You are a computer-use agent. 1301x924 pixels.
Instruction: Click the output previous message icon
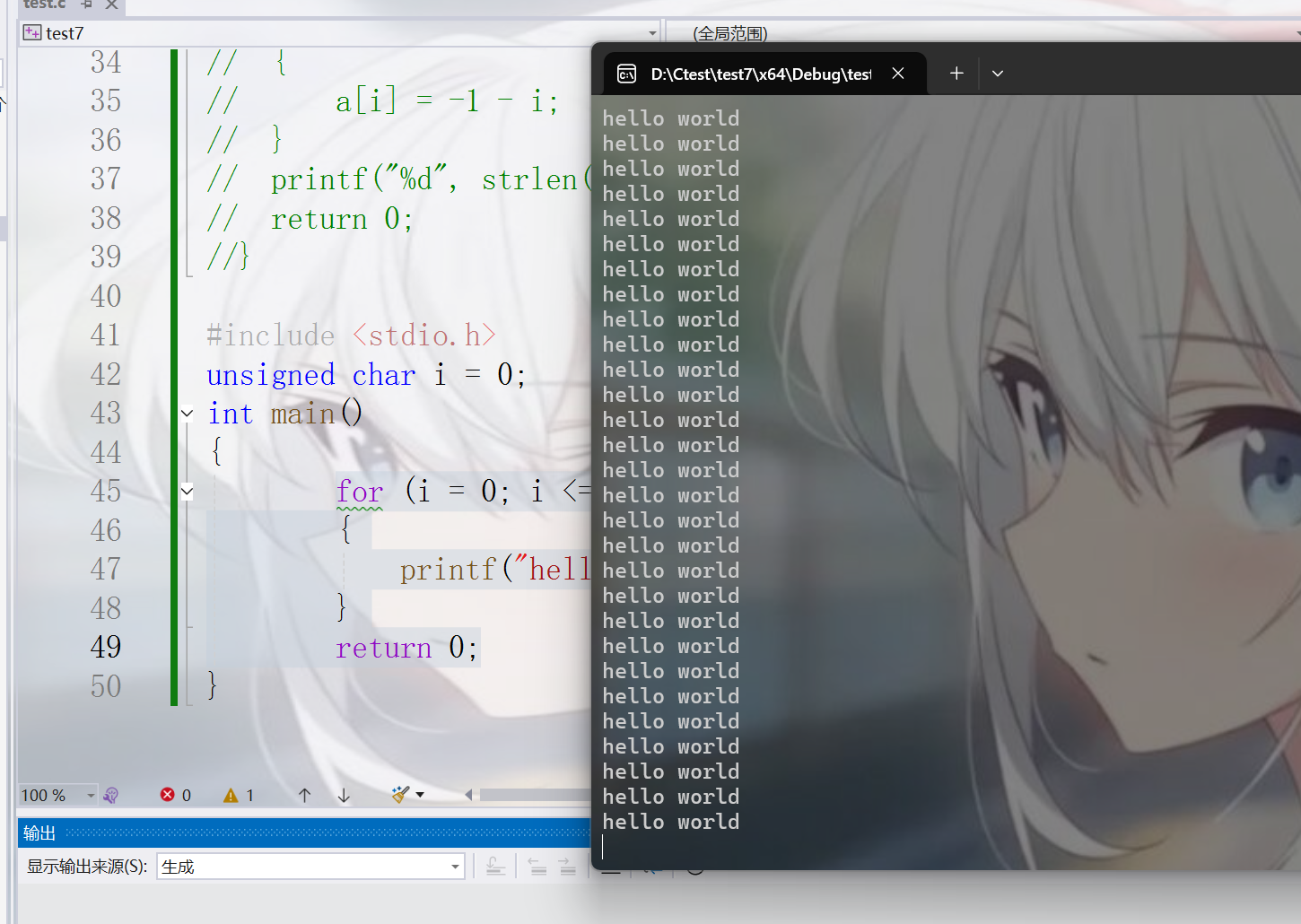[x=537, y=867]
